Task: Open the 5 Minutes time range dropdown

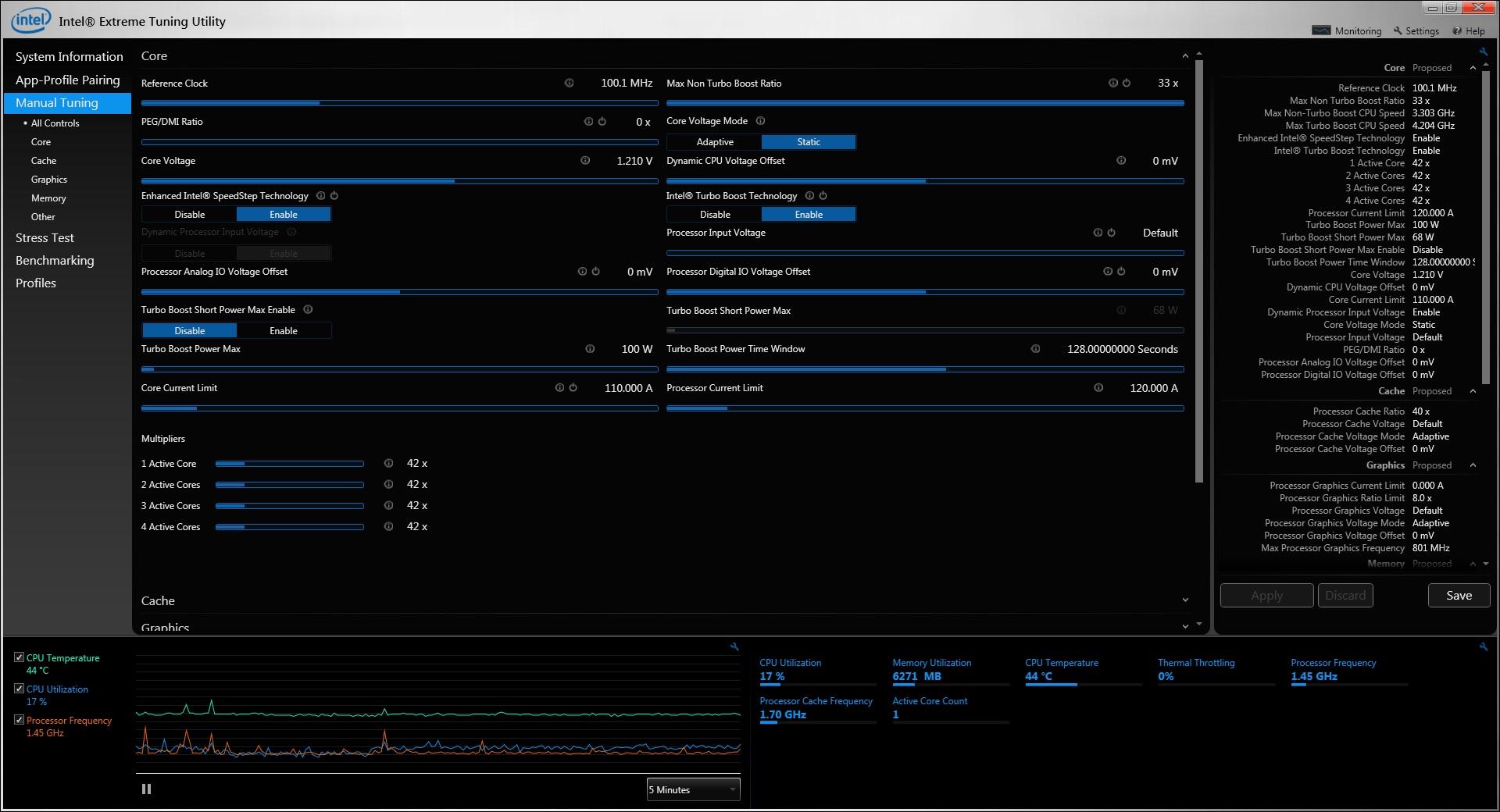Action: 693,790
